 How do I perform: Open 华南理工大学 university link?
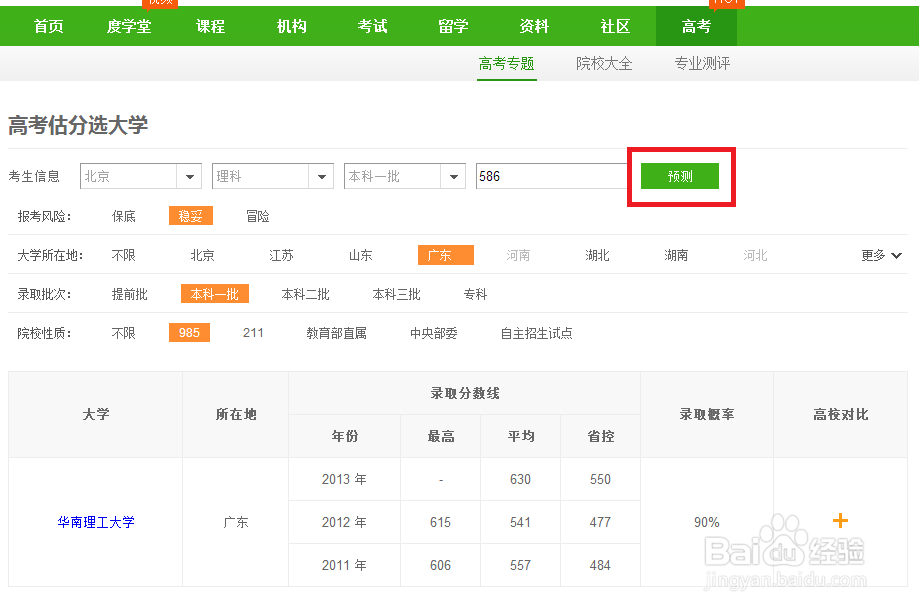(x=96, y=522)
